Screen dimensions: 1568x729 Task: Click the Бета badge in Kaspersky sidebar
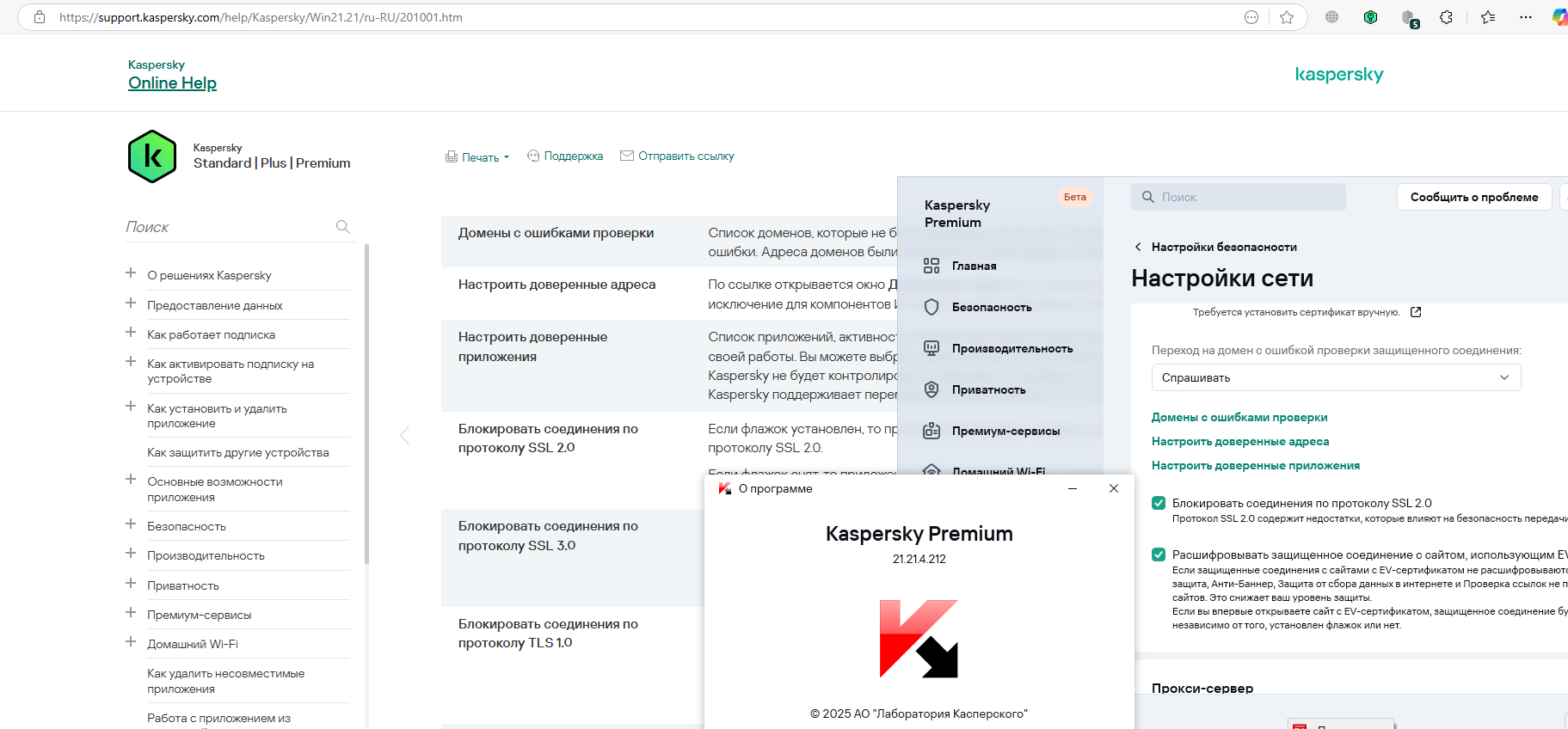point(1074,197)
